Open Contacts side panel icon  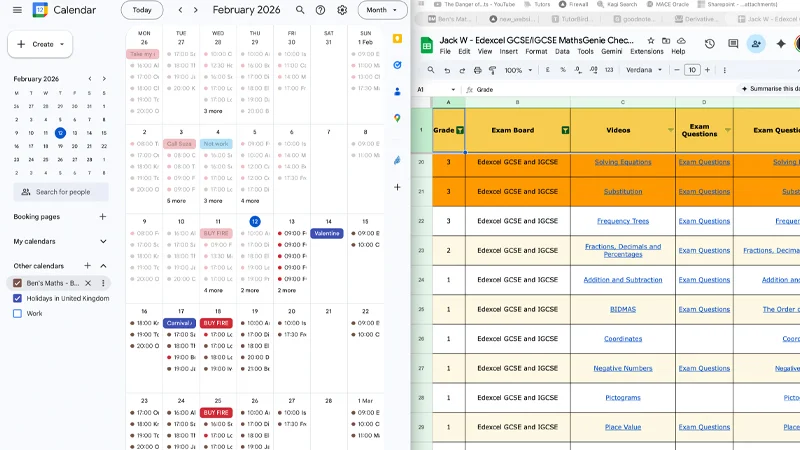click(397, 92)
